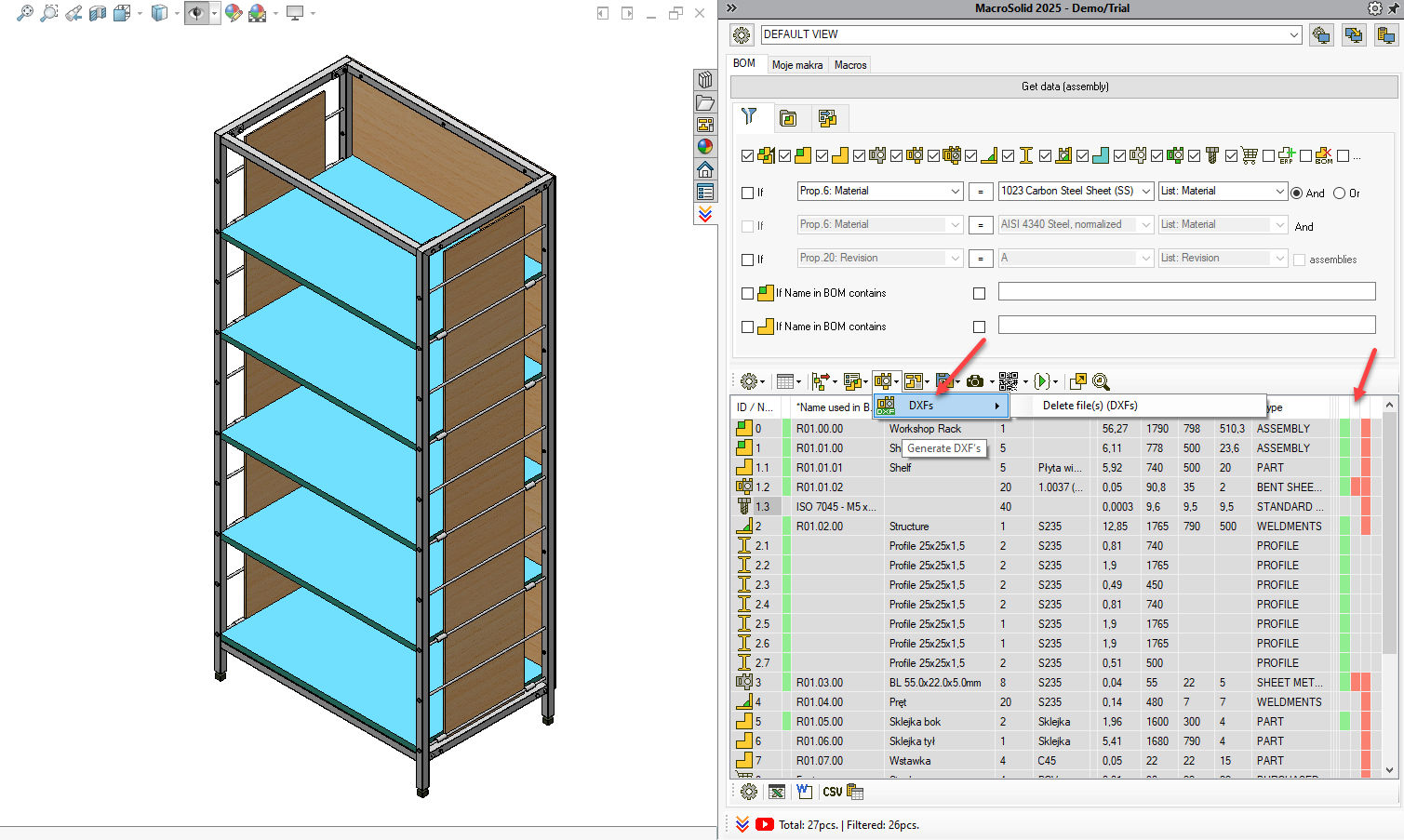Viewport: 1404px width, 840px height.
Task: Open the MacroSolid task pane tab icon
Action: 705,214
